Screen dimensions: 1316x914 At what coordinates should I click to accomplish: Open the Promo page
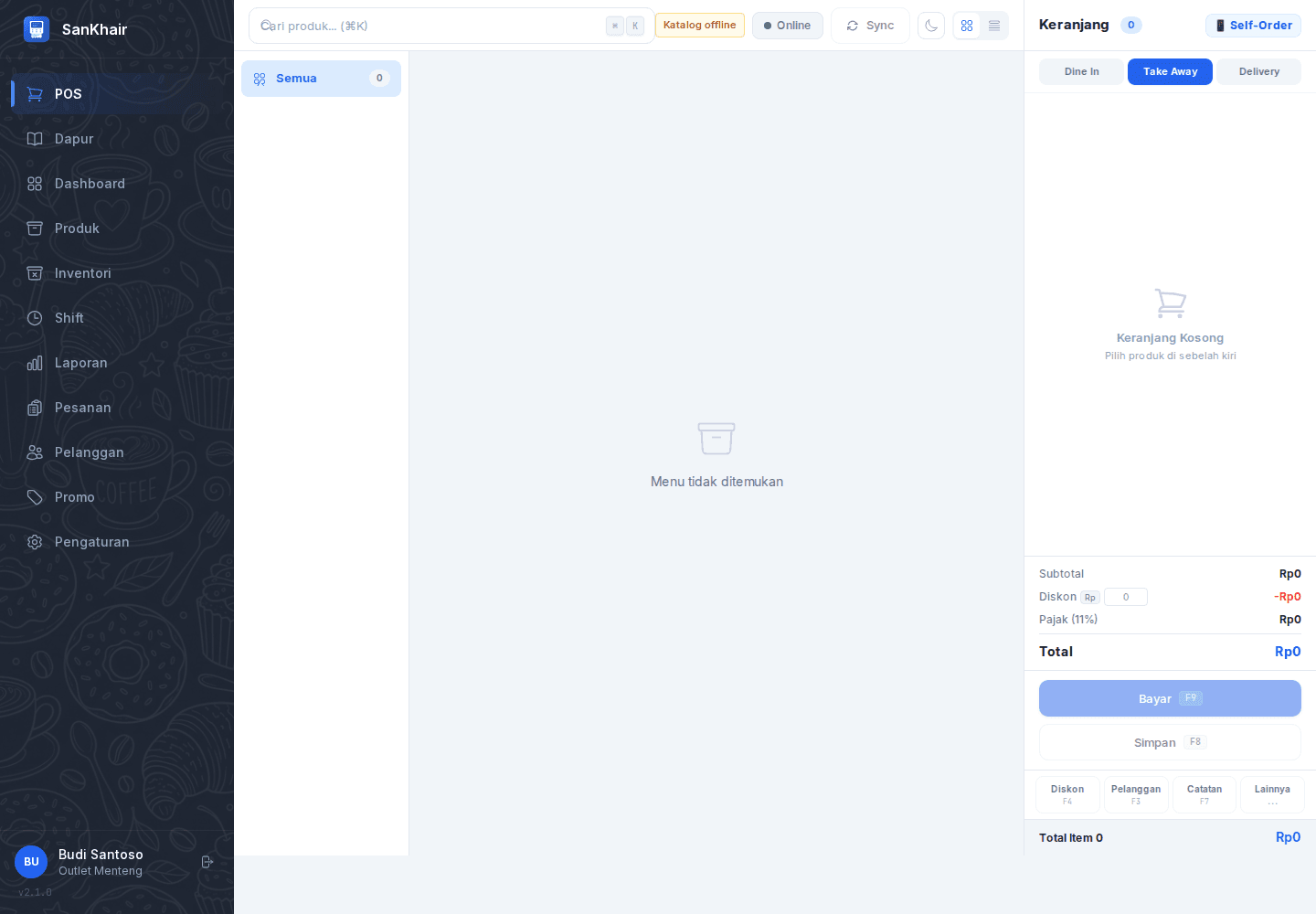[117, 497]
